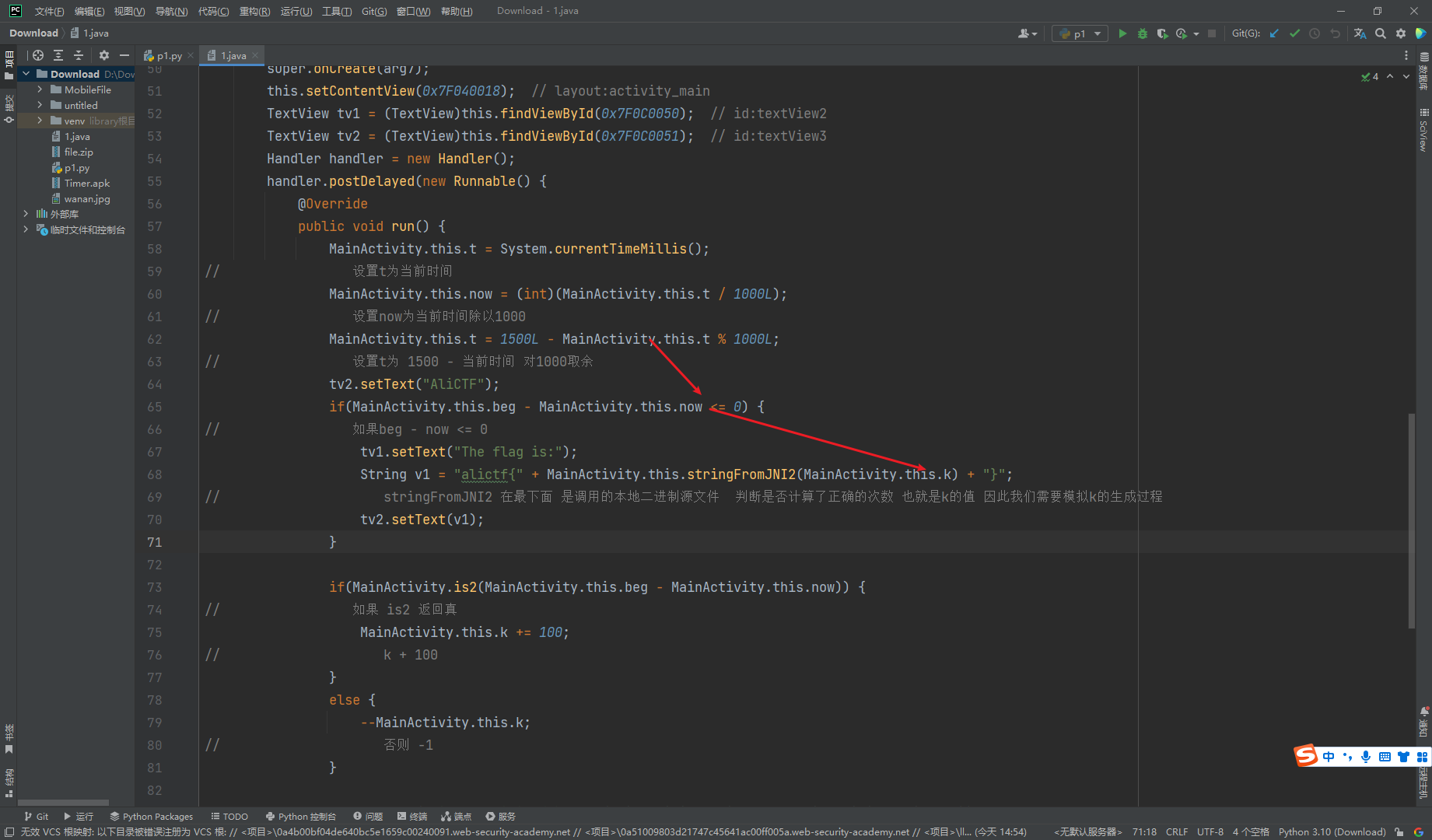Select 1.java in project tree

[77, 136]
